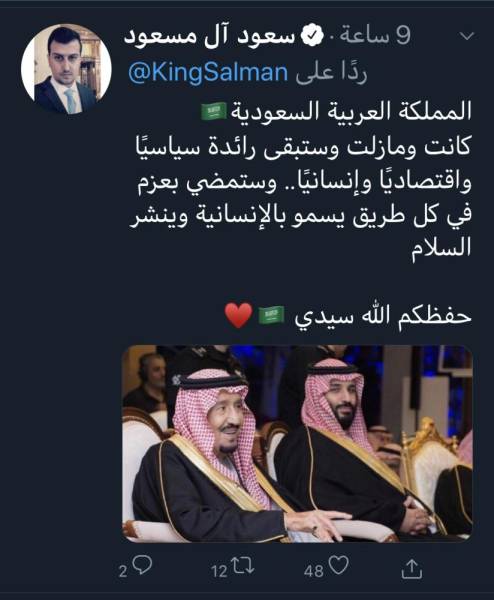Click the flag emoji beside سيدي
The image size is (494, 600).
271,316
